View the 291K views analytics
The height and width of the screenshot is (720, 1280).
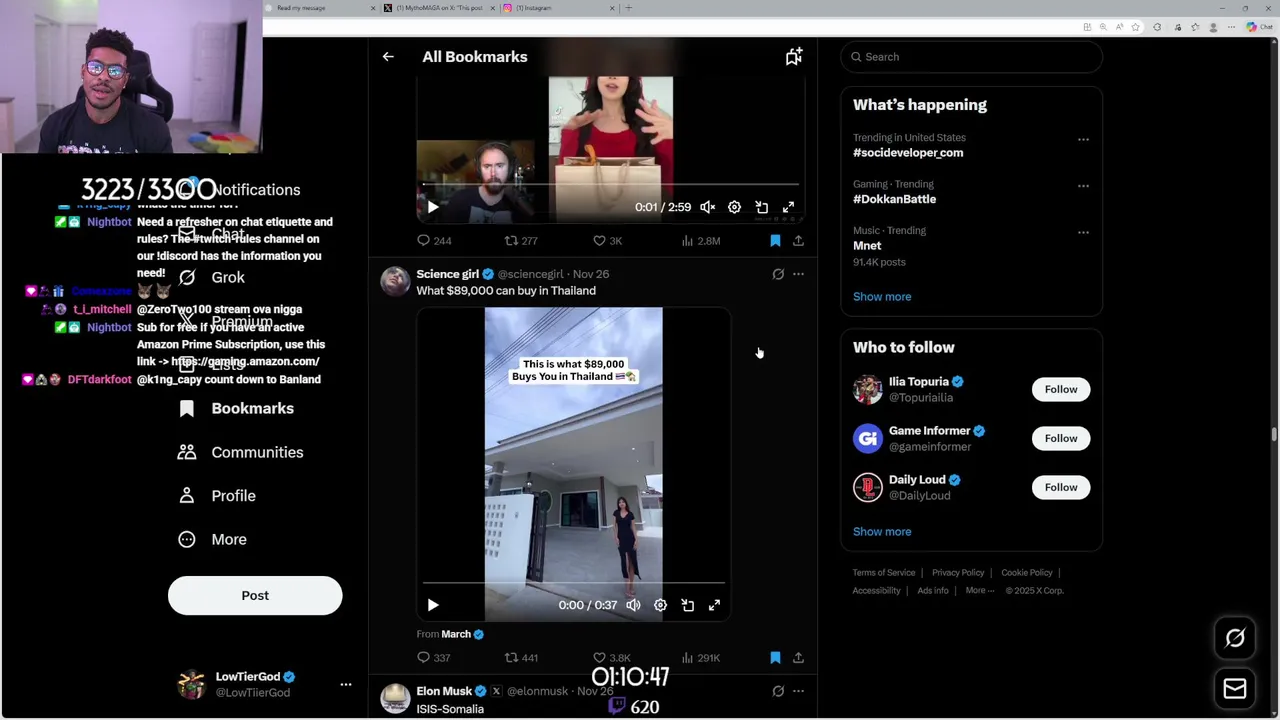pyautogui.click(x=700, y=658)
